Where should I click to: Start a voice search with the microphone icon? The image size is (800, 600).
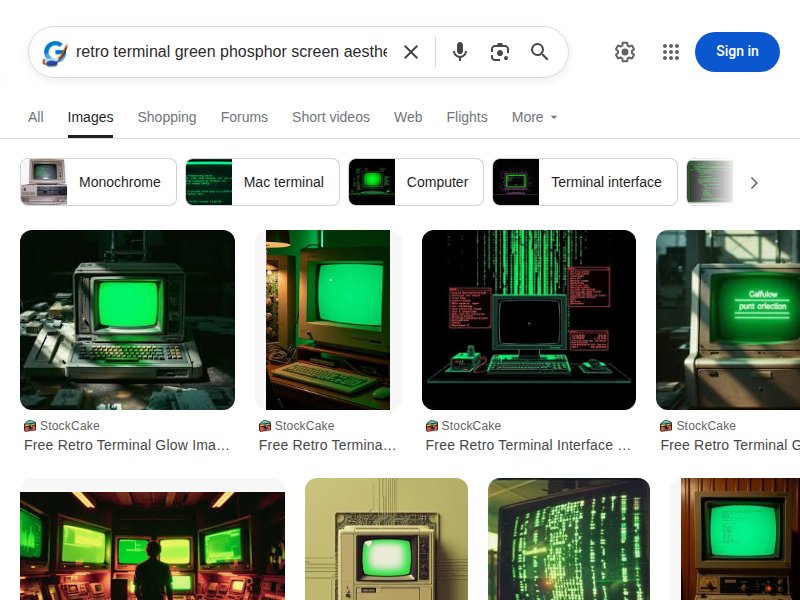point(460,51)
